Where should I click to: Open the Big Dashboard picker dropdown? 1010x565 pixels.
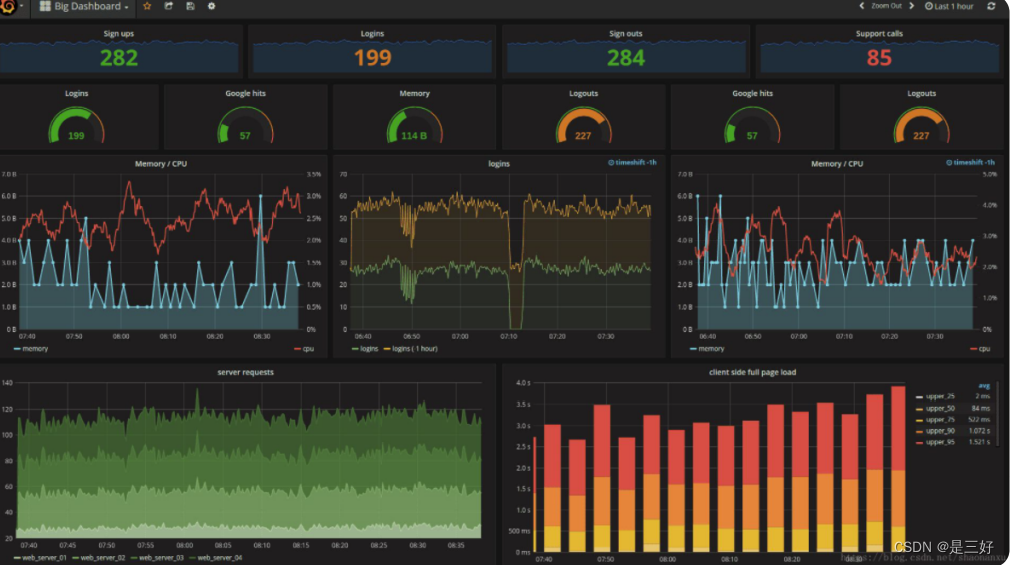pyautogui.click(x=84, y=6)
